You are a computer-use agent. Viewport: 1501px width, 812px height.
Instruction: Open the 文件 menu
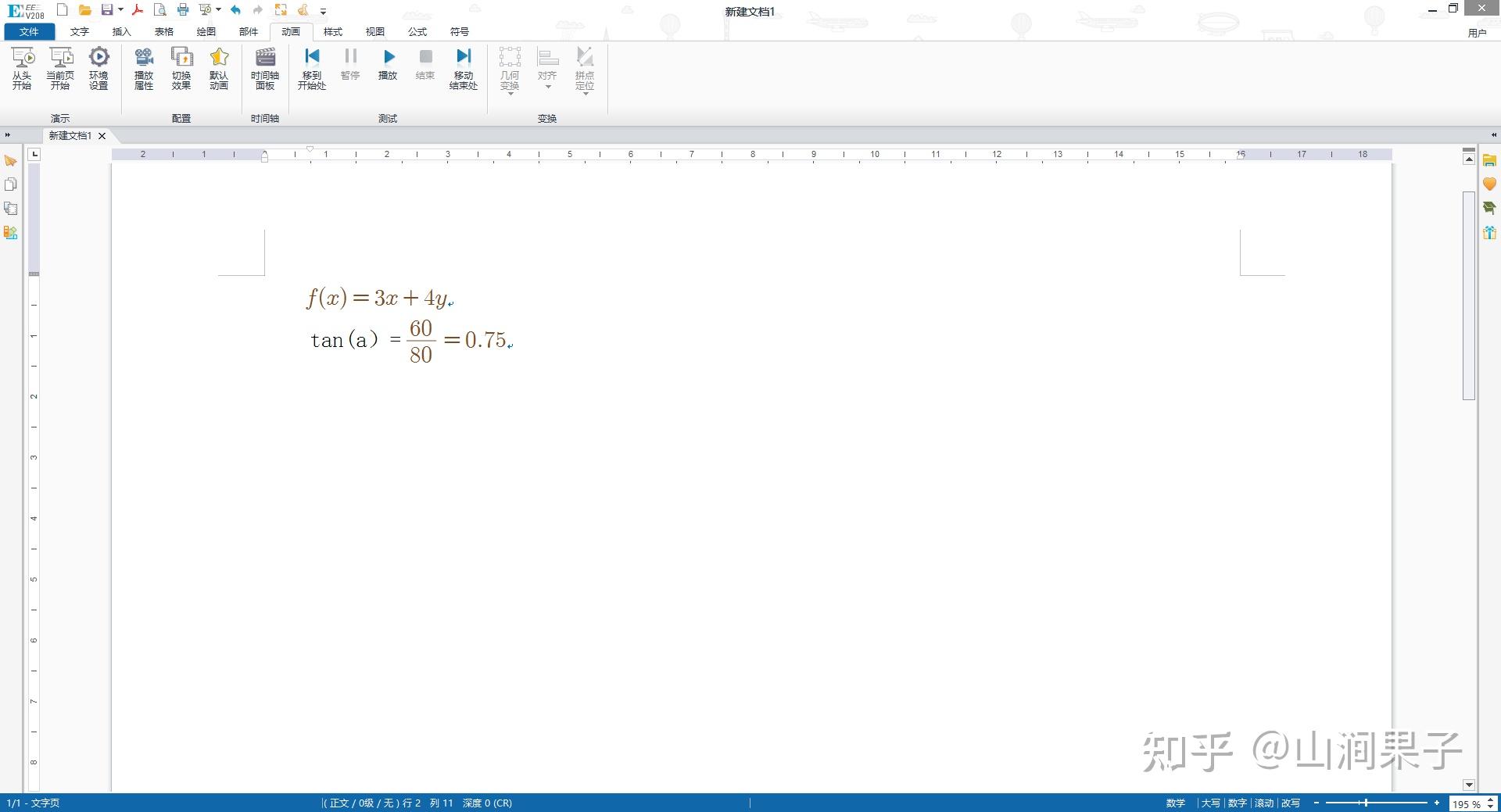tap(30, 32)
